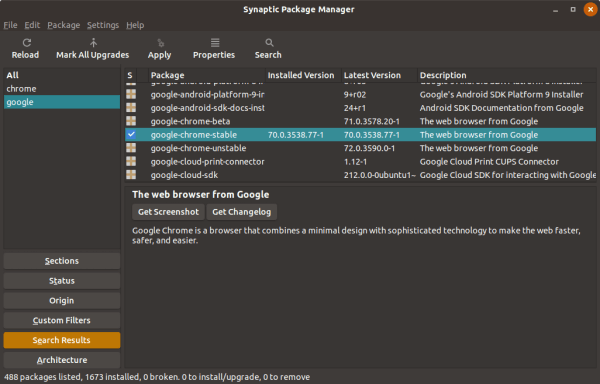Click the status bar package count text

157,377
